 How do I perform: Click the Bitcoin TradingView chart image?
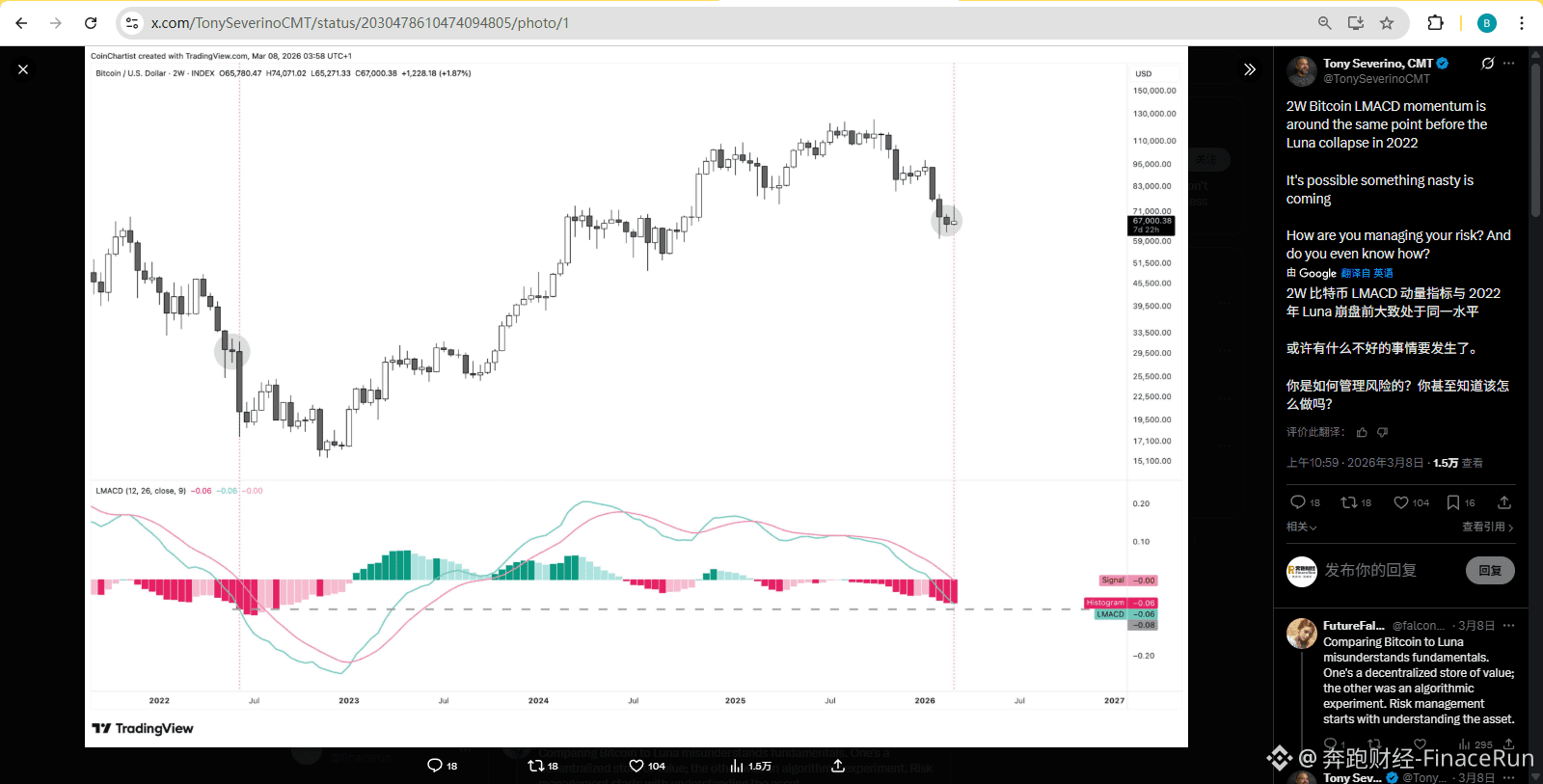point(636,396)
